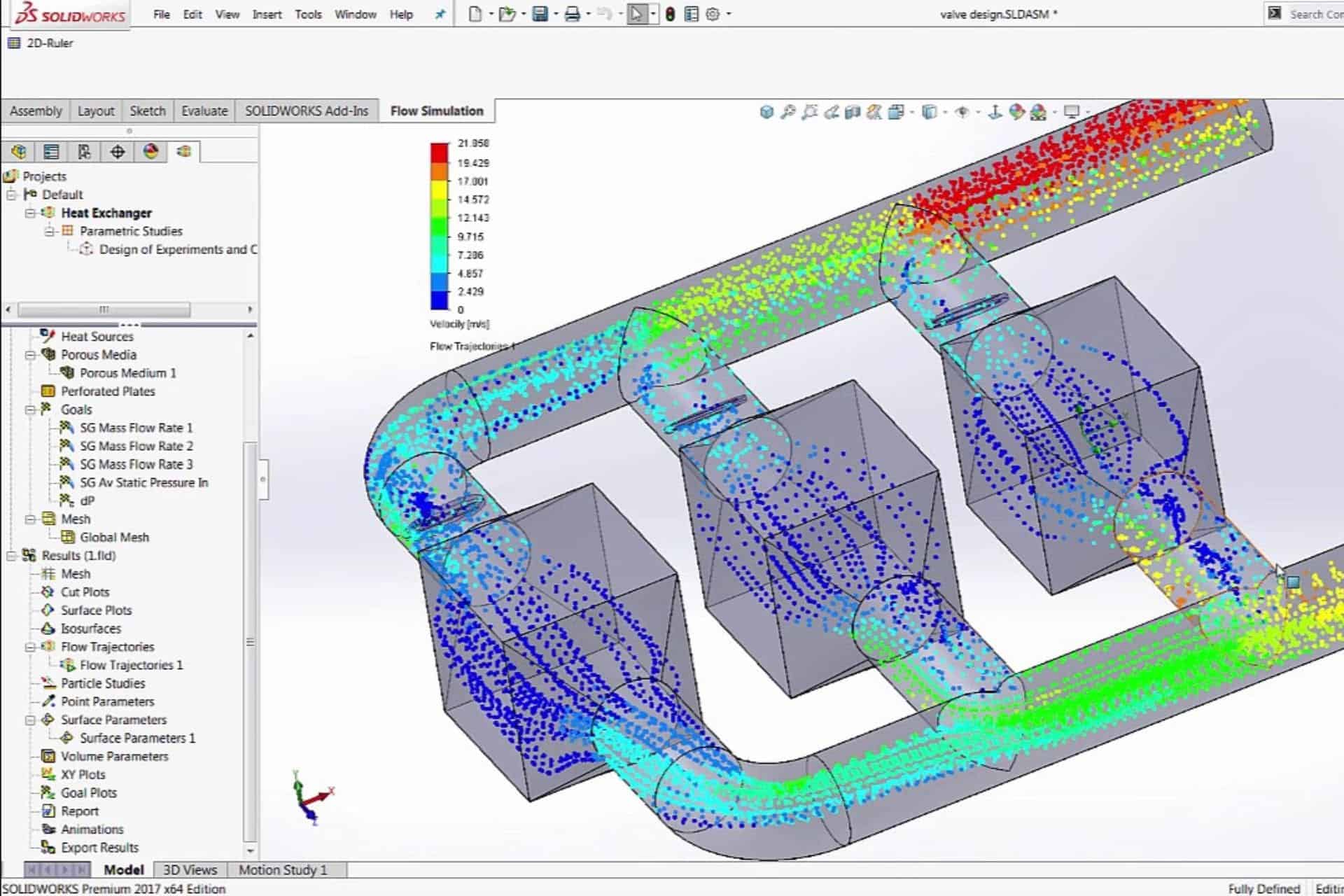
Task: Click the Zoom to Fit magnifier icon
Action: [788, 112]
